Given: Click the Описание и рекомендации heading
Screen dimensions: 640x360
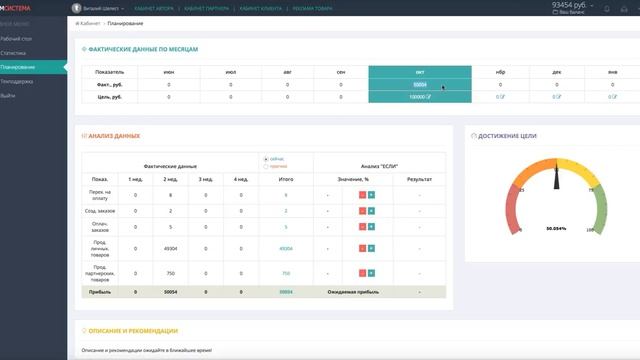Looking at the screenshot, I should pos(133,331).
